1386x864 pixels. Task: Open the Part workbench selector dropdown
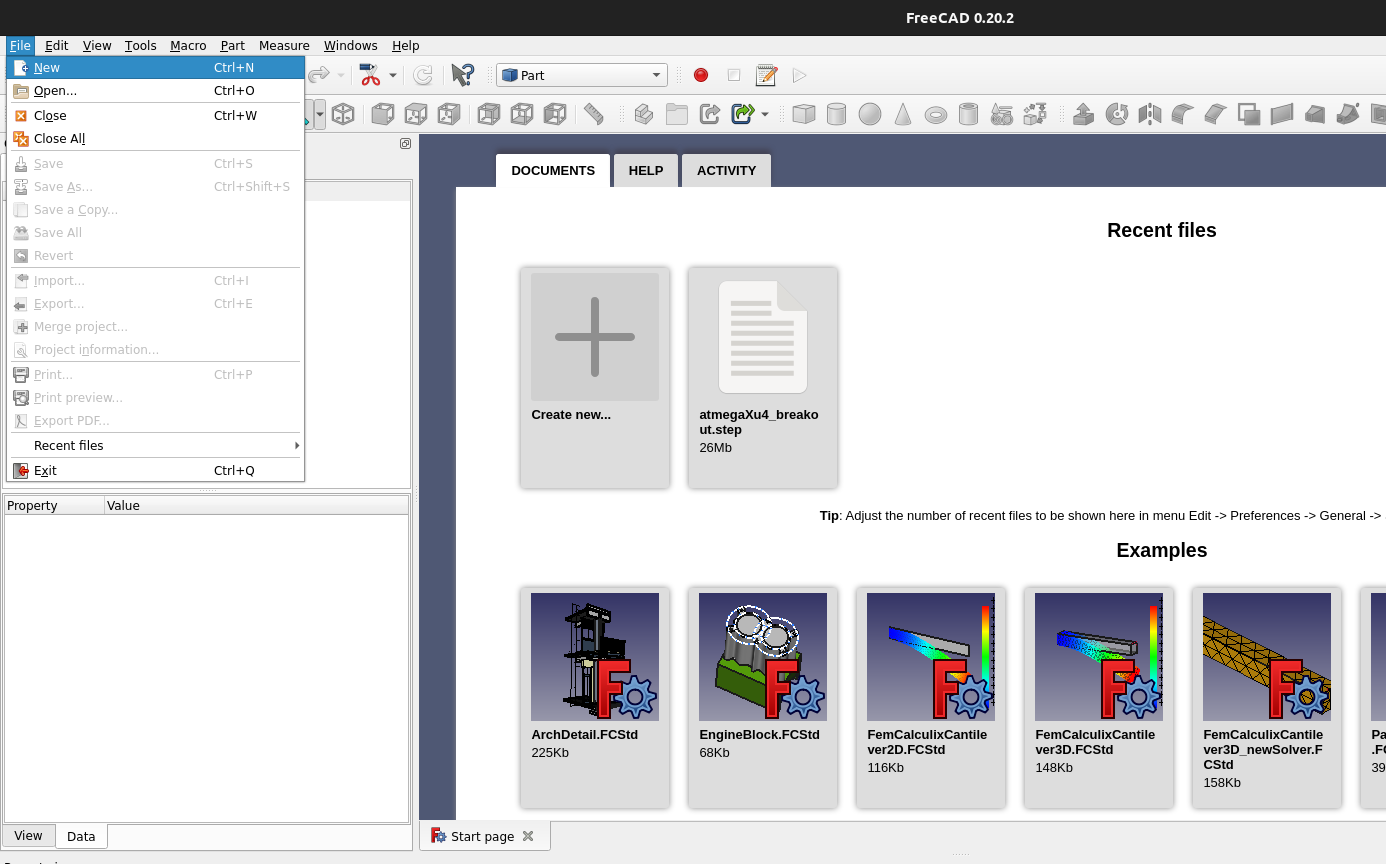582,75
